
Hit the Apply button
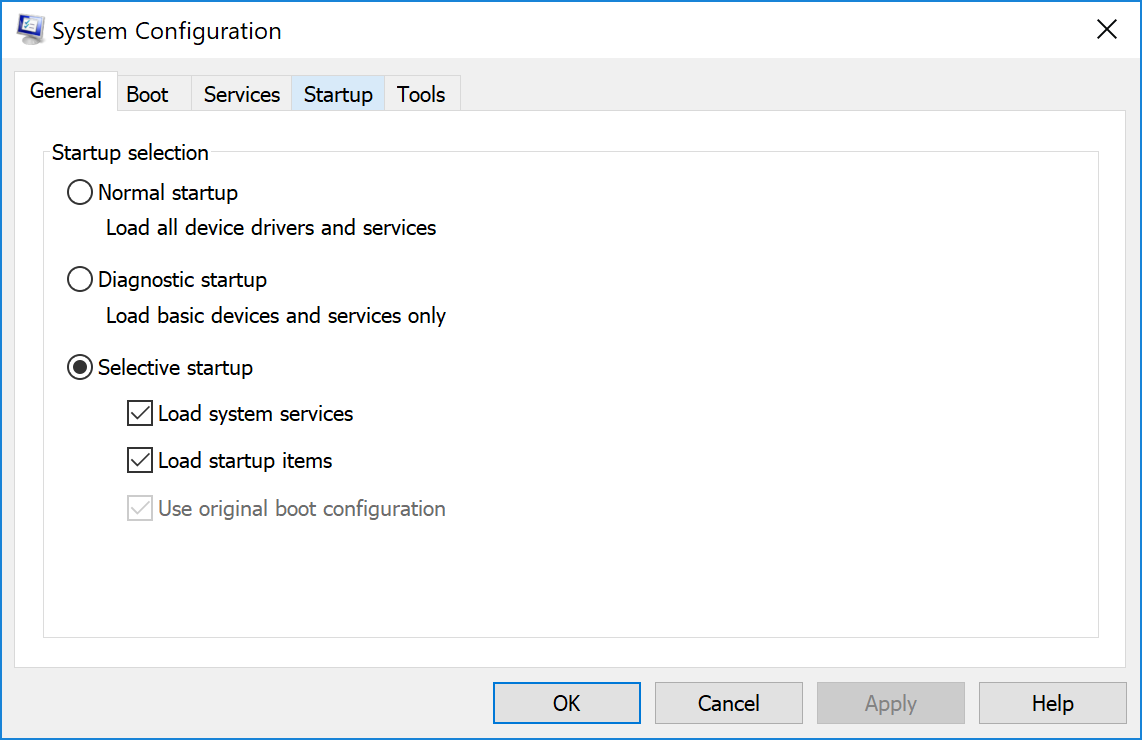pyautogui.click(x=890, y=703)
